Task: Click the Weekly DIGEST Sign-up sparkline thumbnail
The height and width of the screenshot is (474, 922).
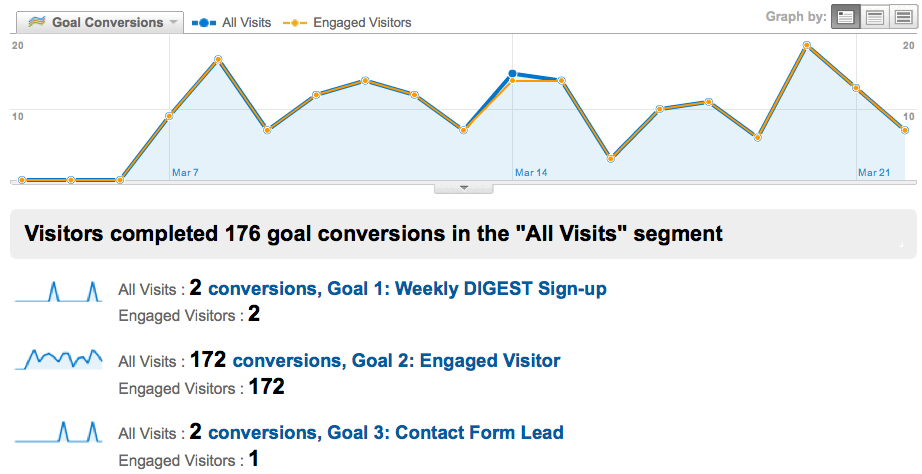Action: 58,292
